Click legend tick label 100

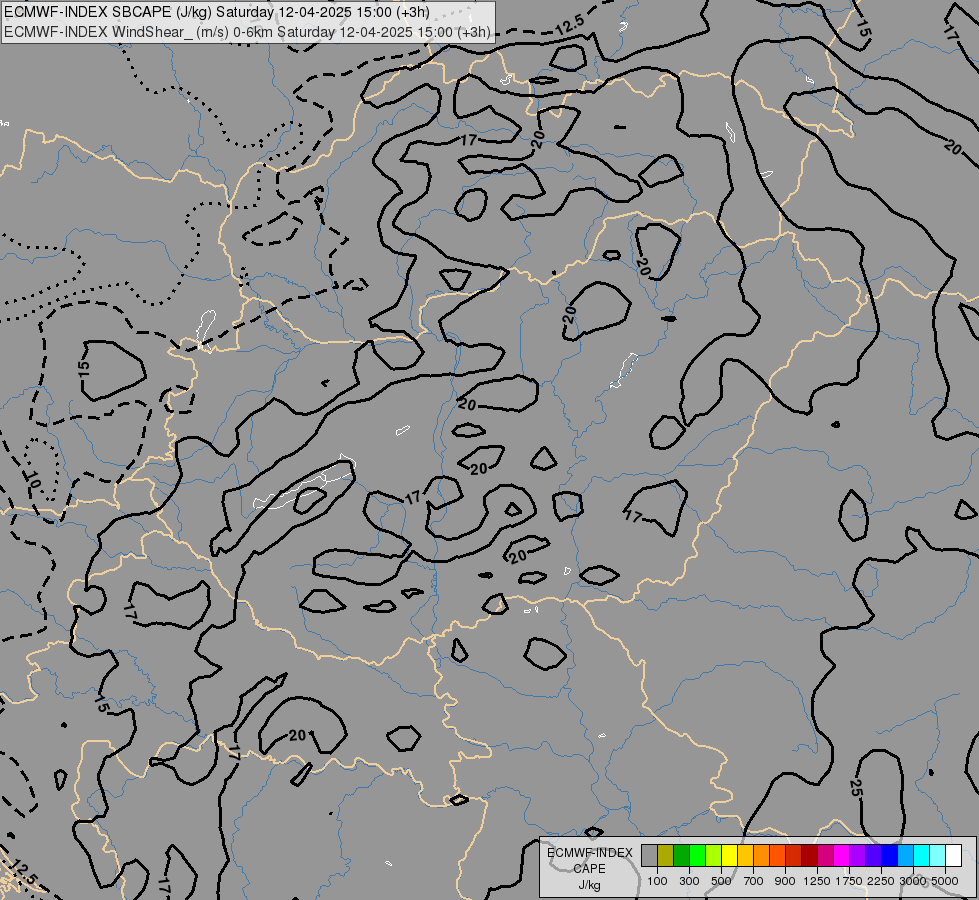657,881
